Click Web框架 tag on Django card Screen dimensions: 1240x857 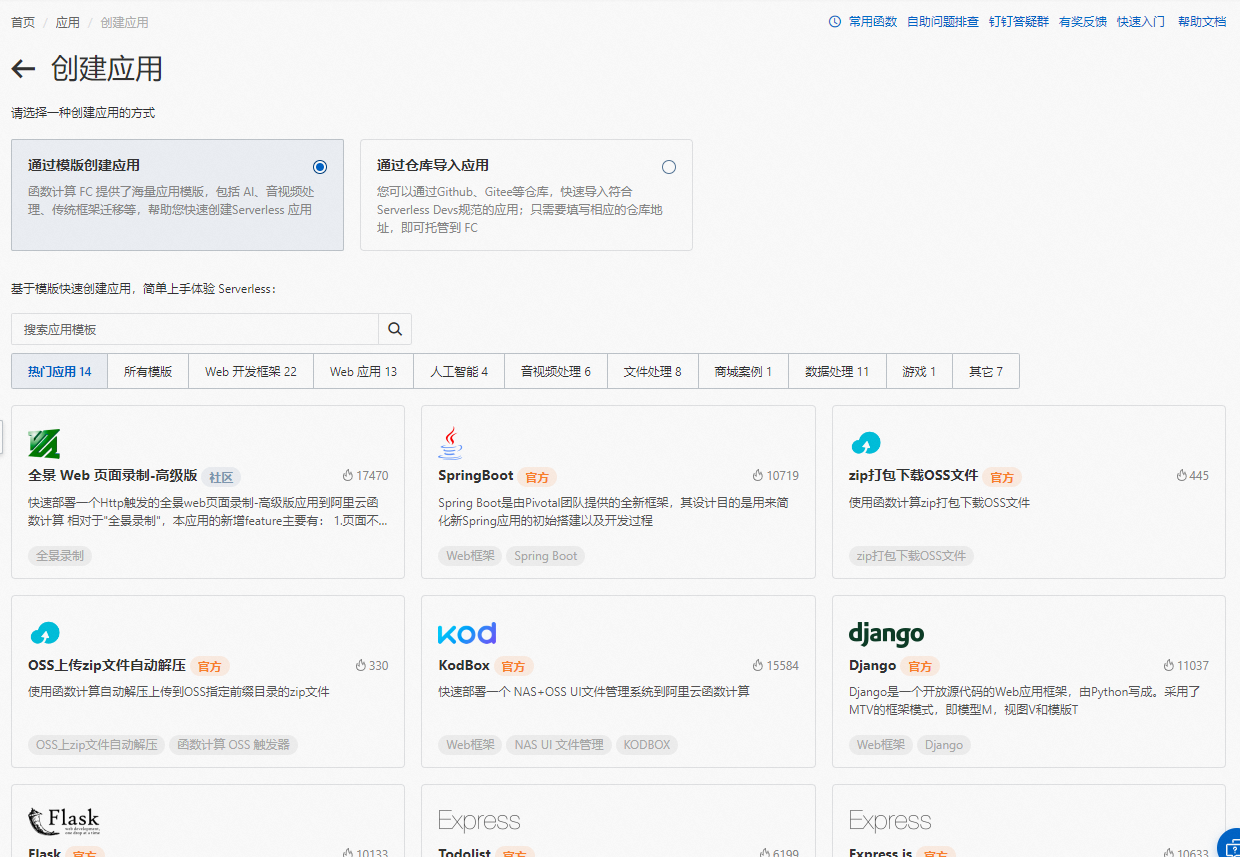[x=881, y=744]
